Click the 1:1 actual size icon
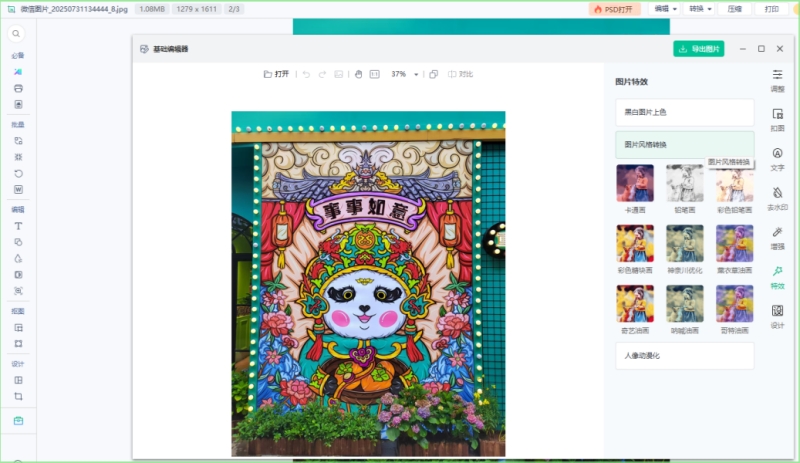This screenshot has height=463, width=800. (374, 74)
